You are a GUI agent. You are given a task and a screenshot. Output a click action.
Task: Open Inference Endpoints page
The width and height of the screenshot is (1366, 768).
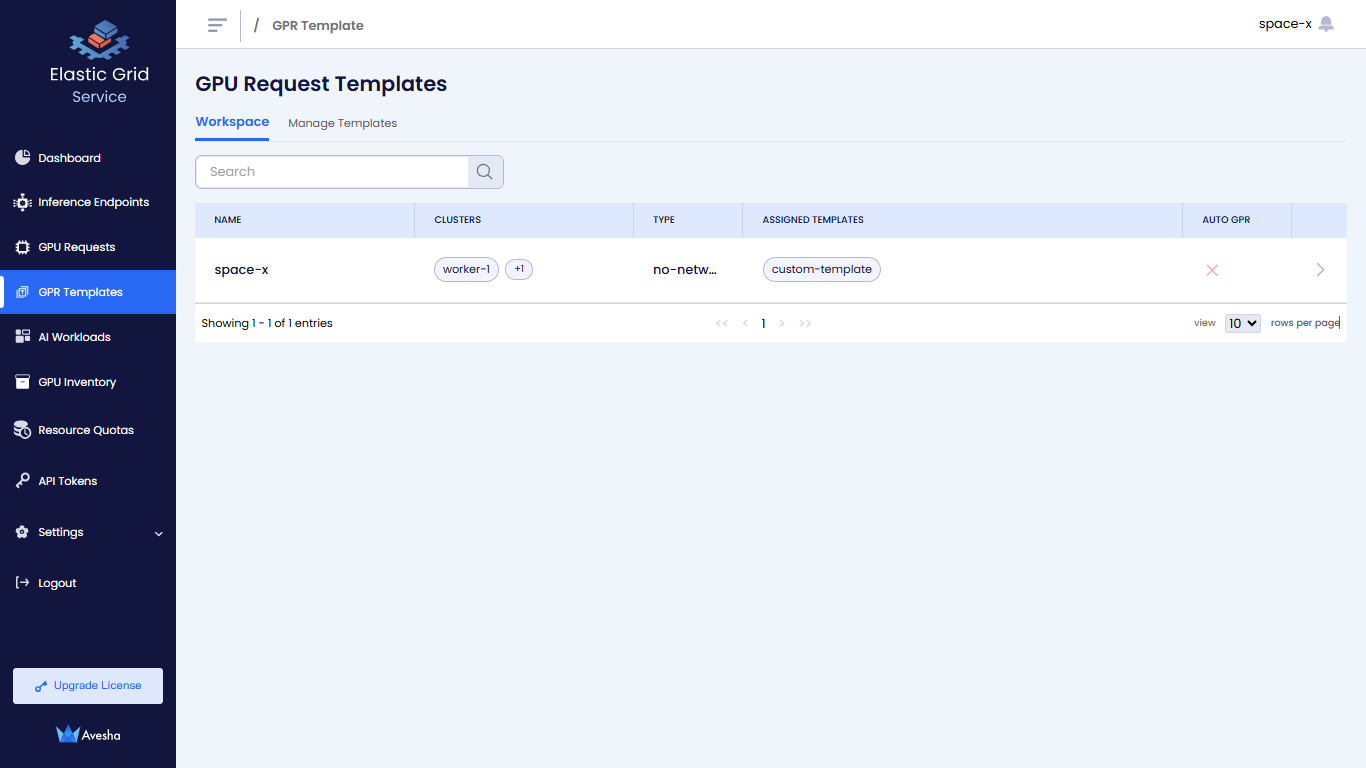(x=93, y=202)
